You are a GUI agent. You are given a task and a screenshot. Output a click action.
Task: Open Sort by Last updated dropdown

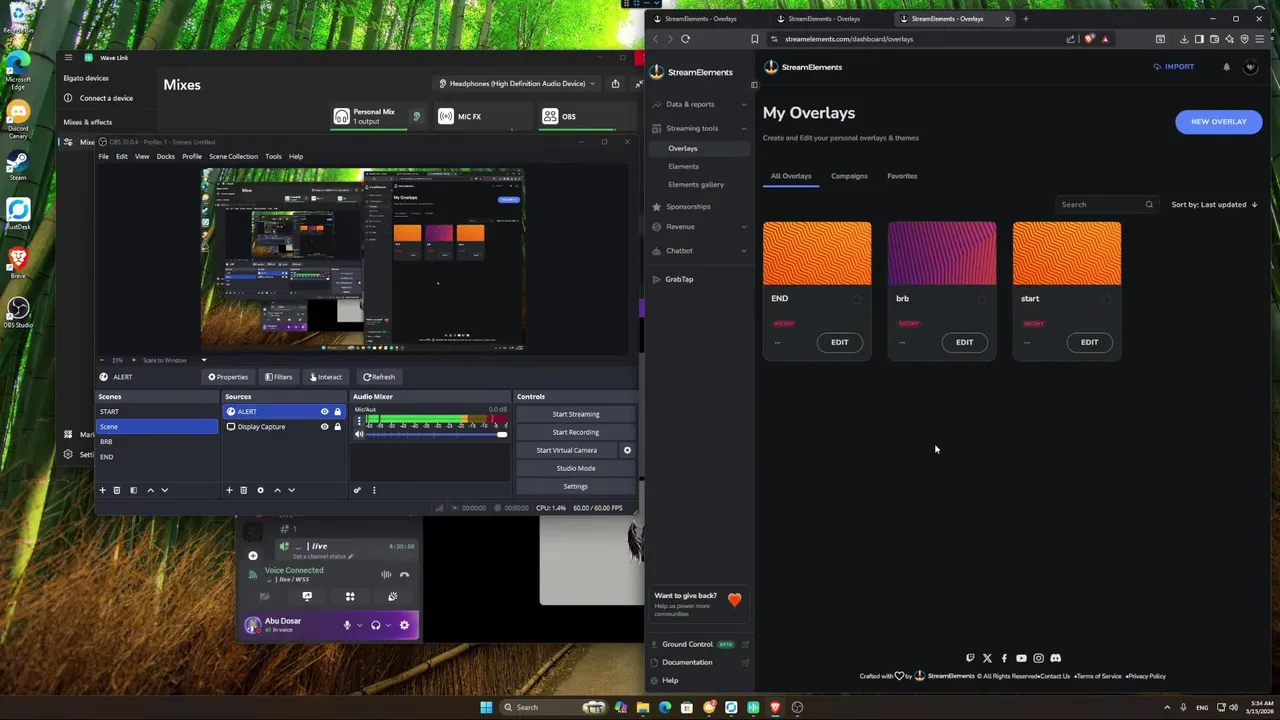click(1214, 204)
